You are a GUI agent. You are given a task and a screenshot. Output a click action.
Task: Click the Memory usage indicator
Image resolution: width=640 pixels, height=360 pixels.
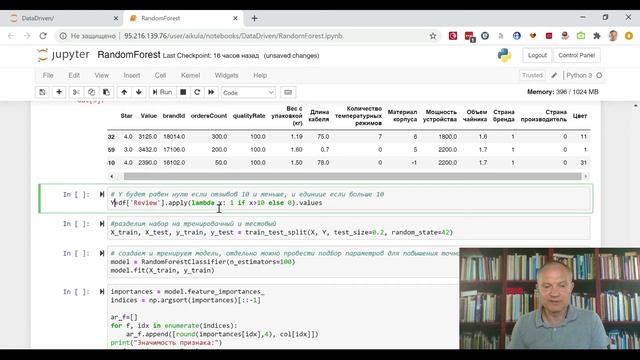[562, 92]
